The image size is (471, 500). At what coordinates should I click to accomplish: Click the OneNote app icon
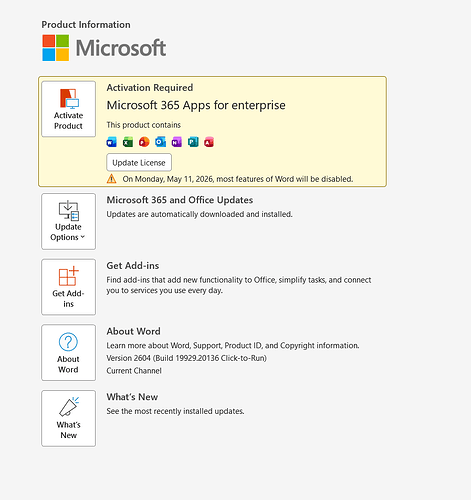[x=177, y=142]
